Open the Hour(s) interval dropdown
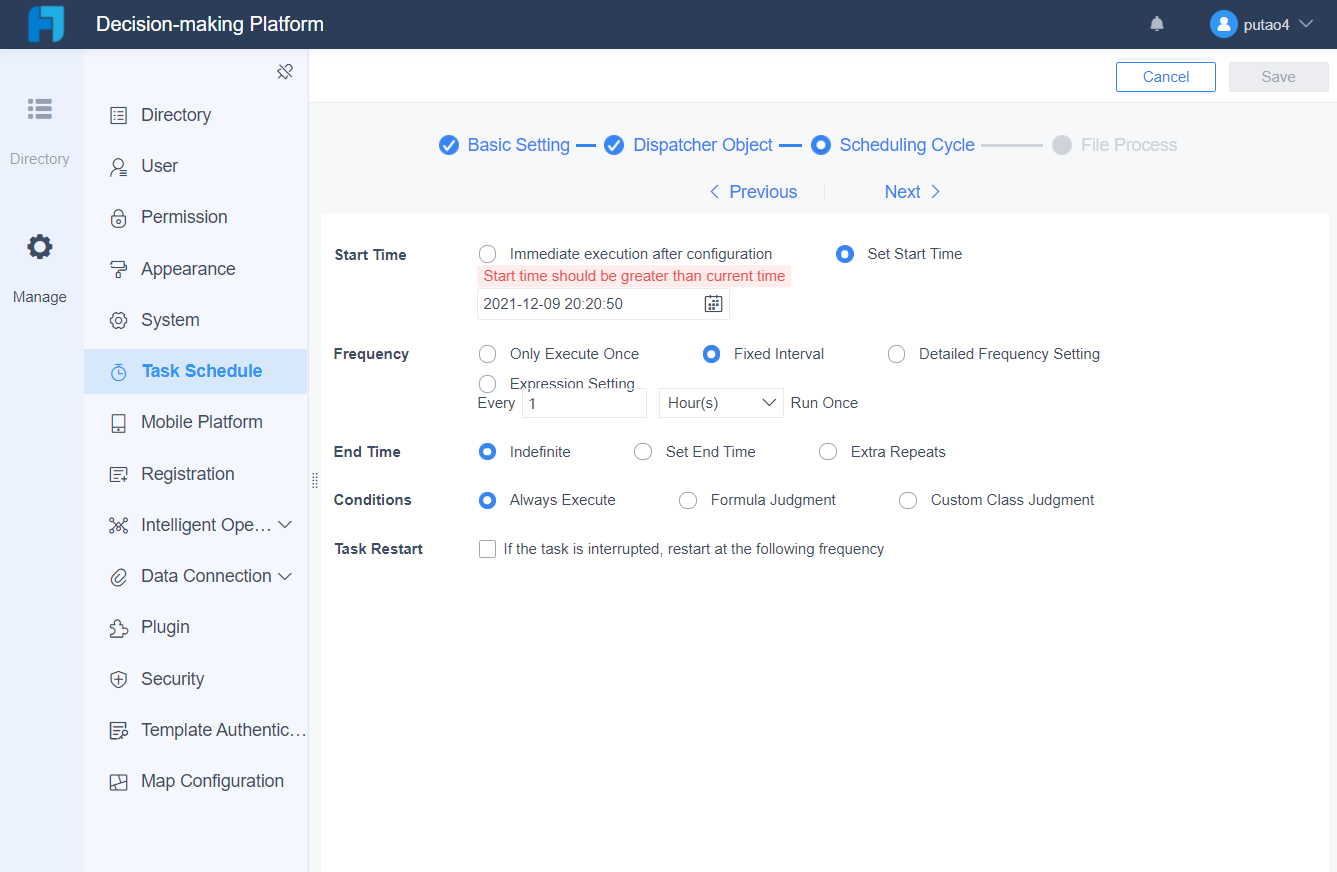1337x872 pixels. (720, 402)
